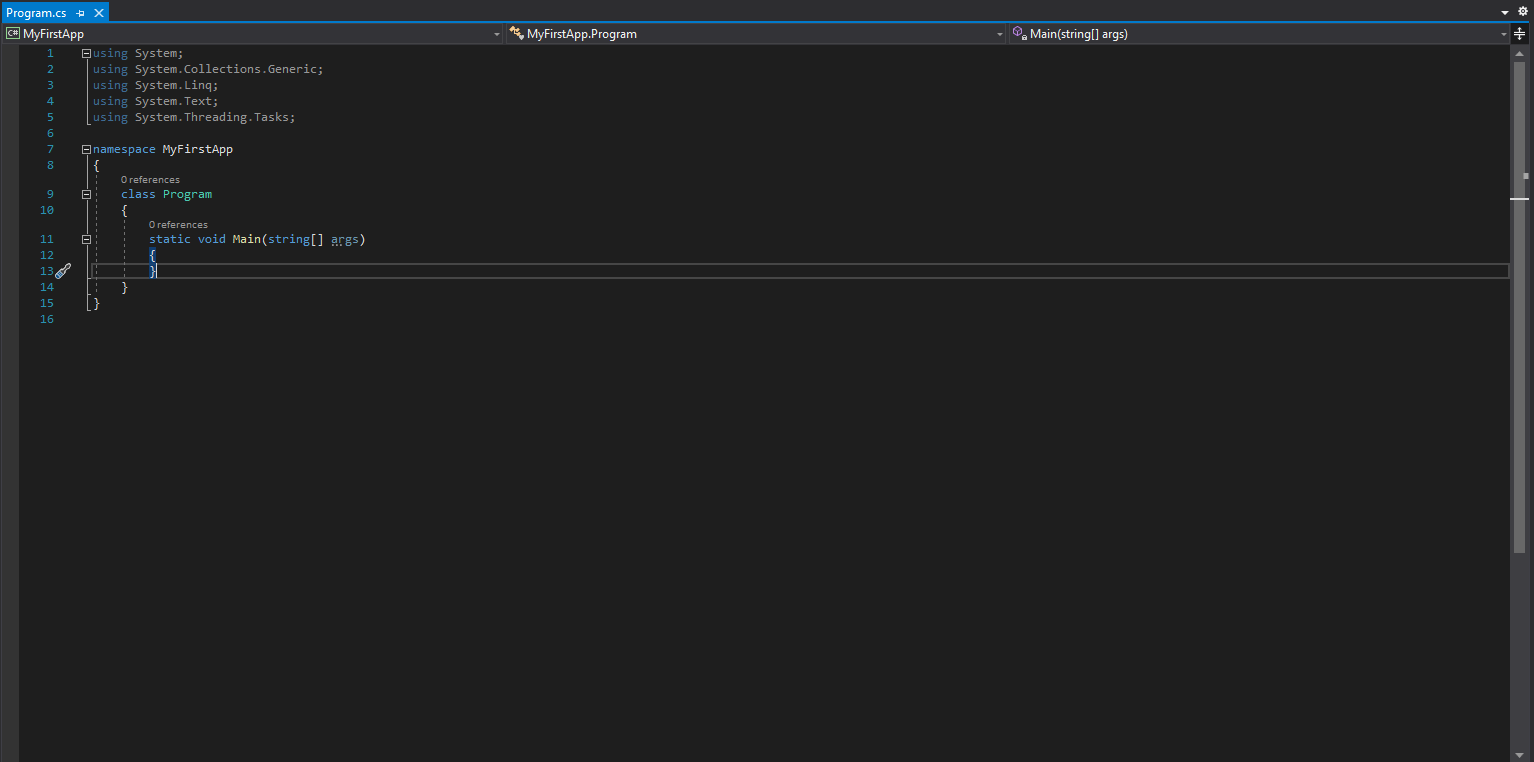Click the vertical scrollbar thumb
This screenshot has width=1534, height=762.
click(x=1520, y=305)
